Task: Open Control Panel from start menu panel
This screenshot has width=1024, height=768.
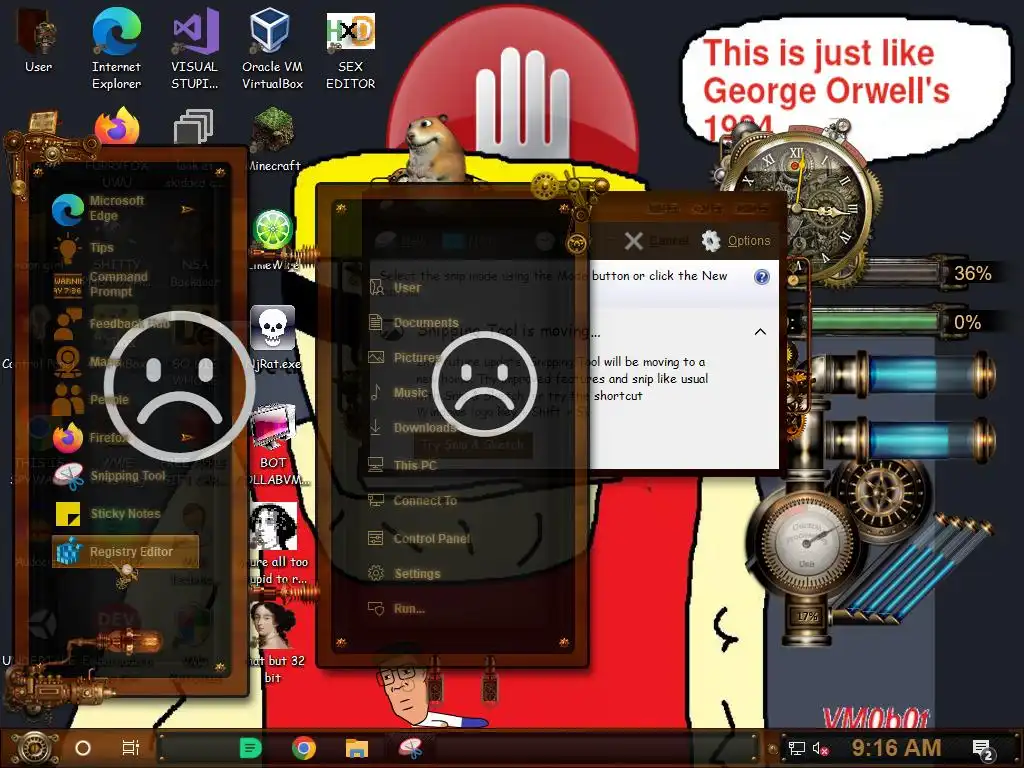Action: click(x=419, y=538)
